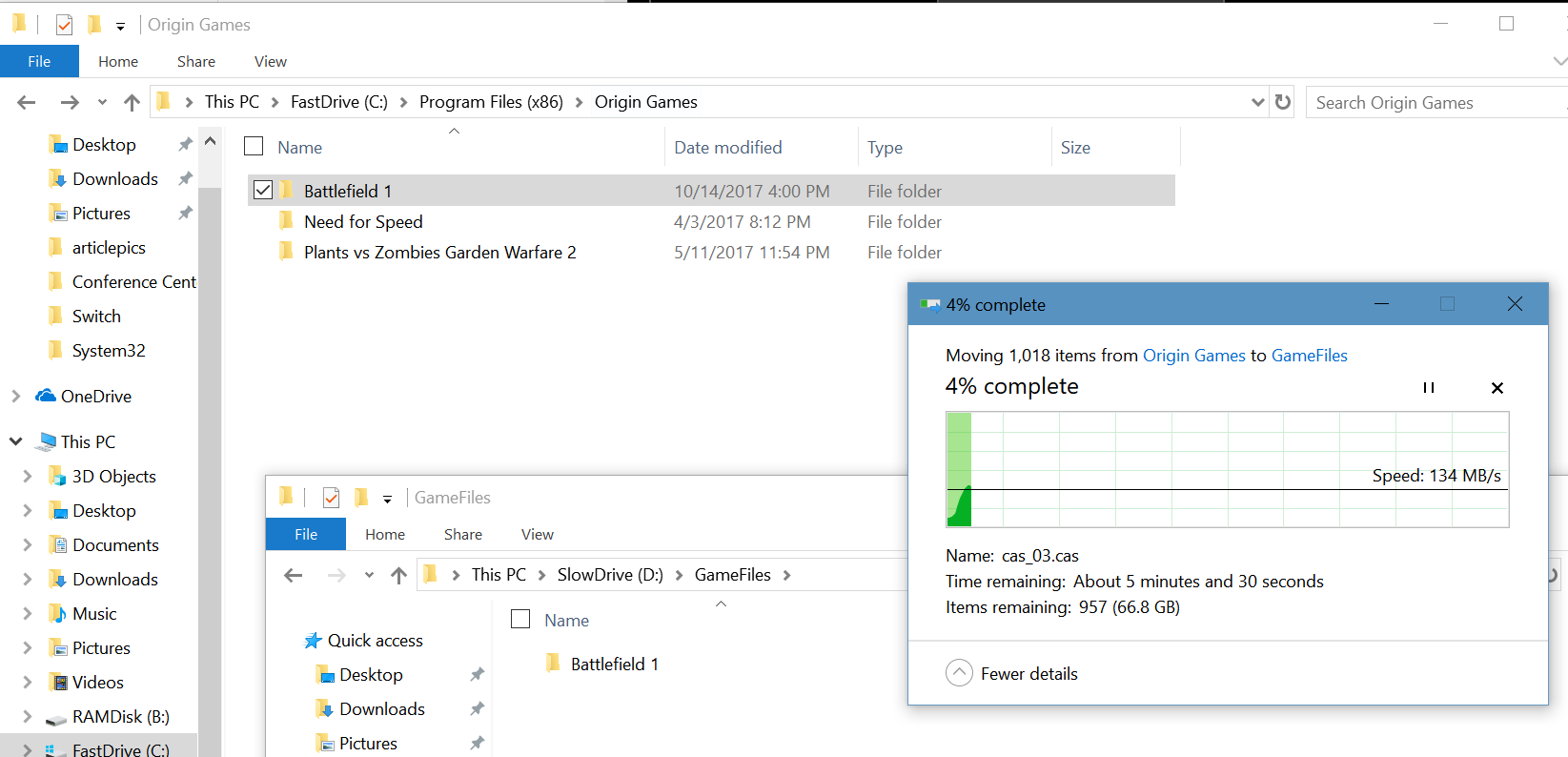The height and width of the screenshot is (757, 1568).
Task: Go up one level in GameFiles window
Action: tap(398, 575)
